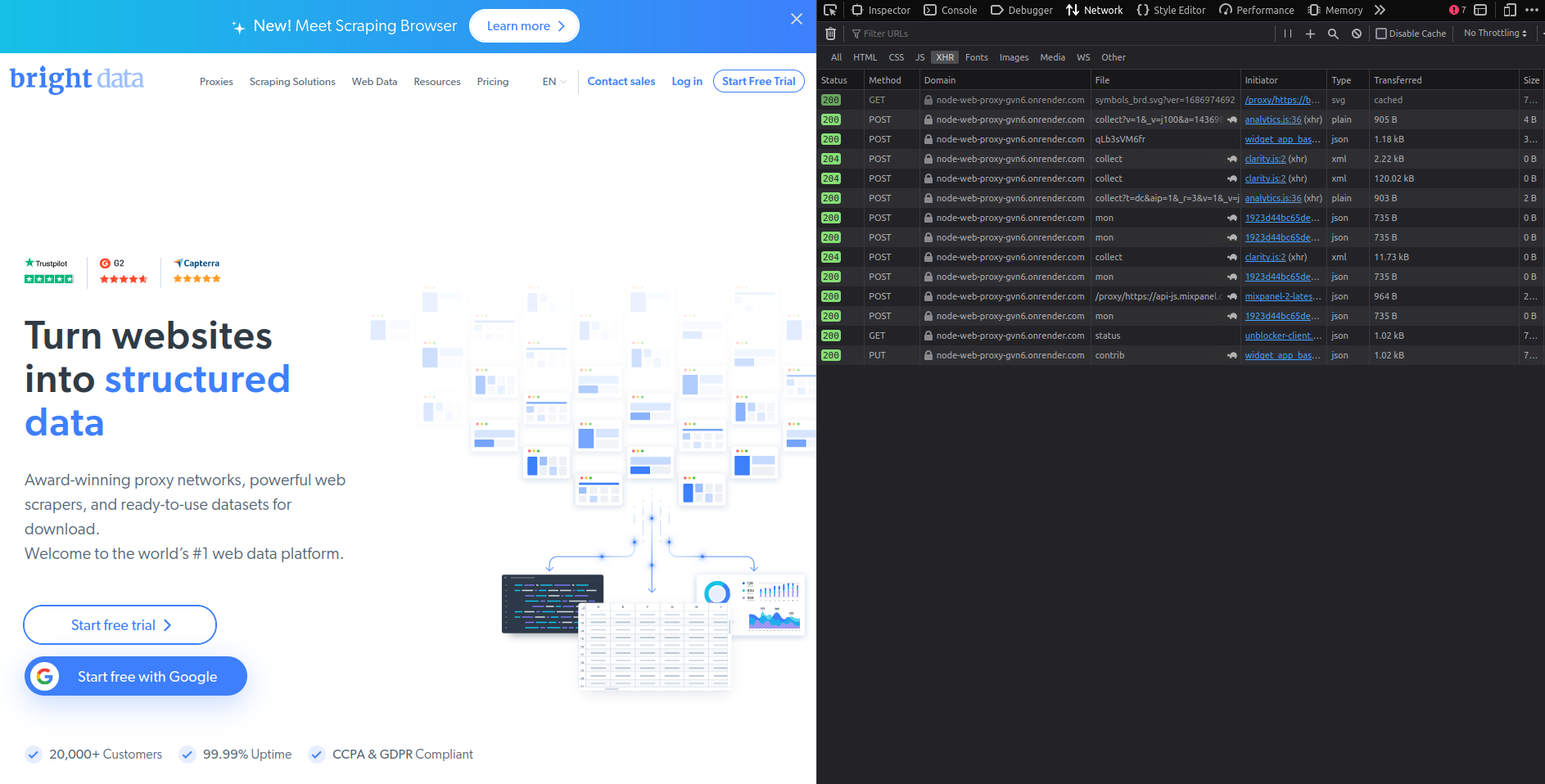Open the No Throttling dropdown
This screenshot has width=1545, height=784.
pos(1495,34)
